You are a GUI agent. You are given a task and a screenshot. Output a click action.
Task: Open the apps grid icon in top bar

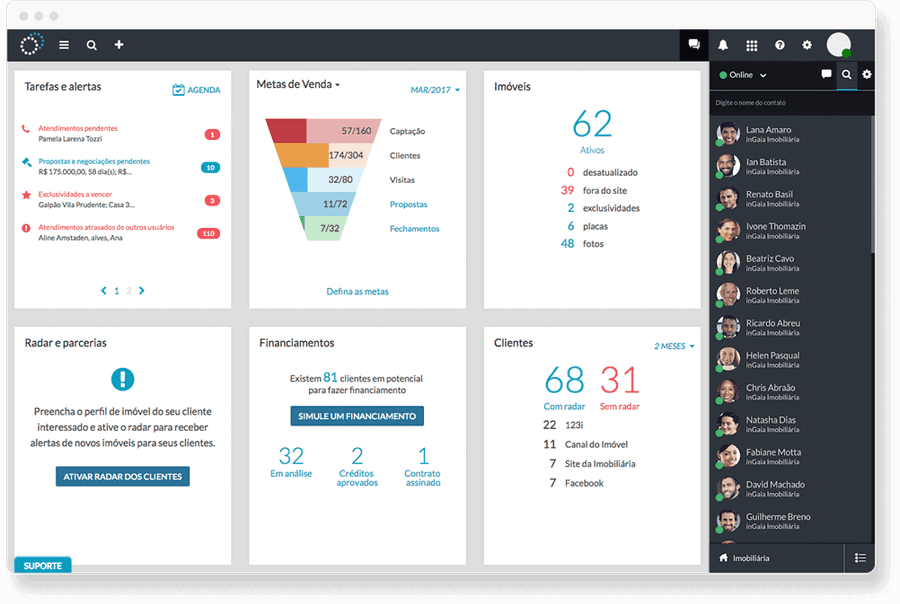coord(751,45)
